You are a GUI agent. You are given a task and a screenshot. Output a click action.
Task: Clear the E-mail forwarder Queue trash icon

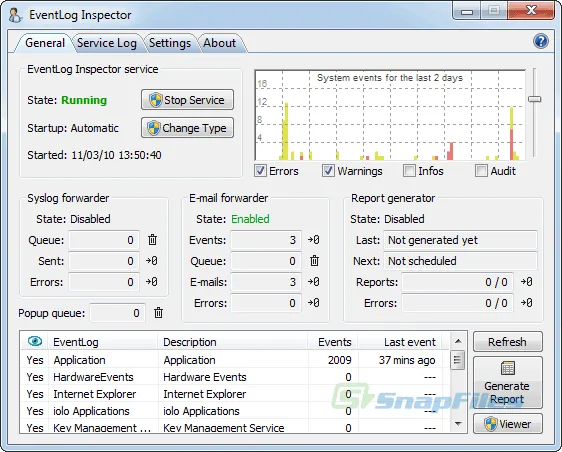click(x=314, y=261)
